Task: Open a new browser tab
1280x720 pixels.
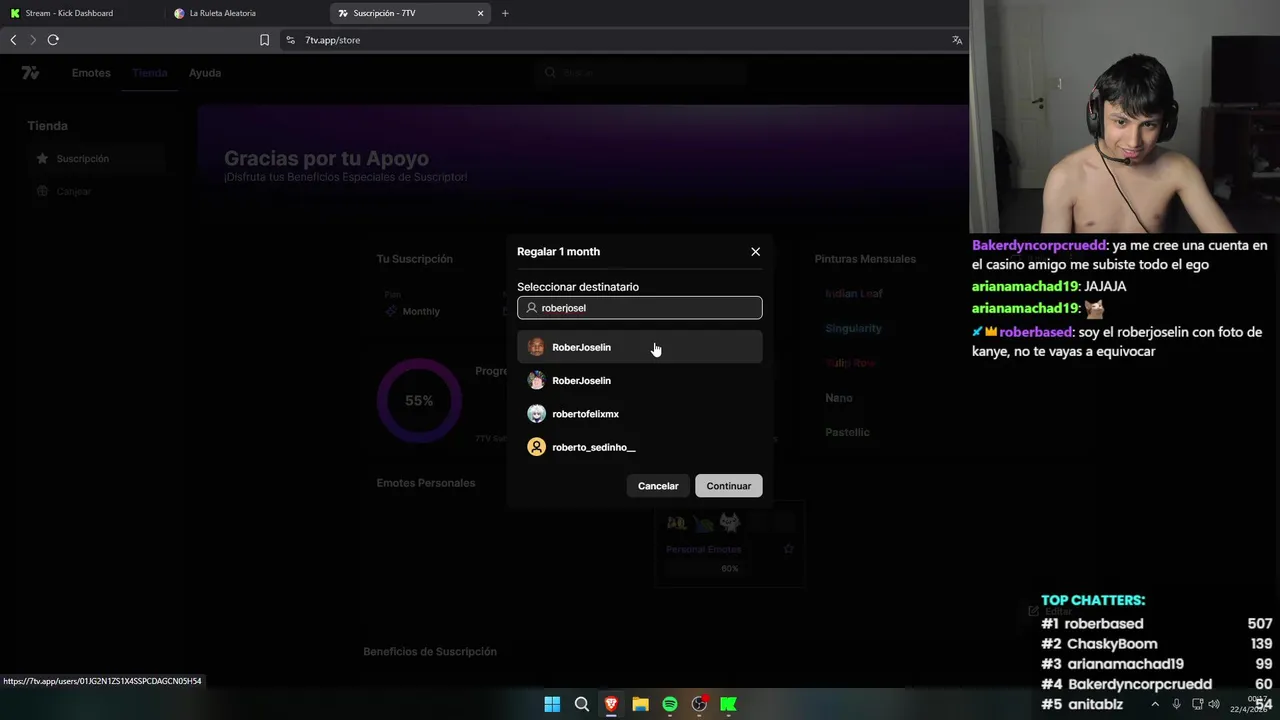Action: click(x=505, y=13)
